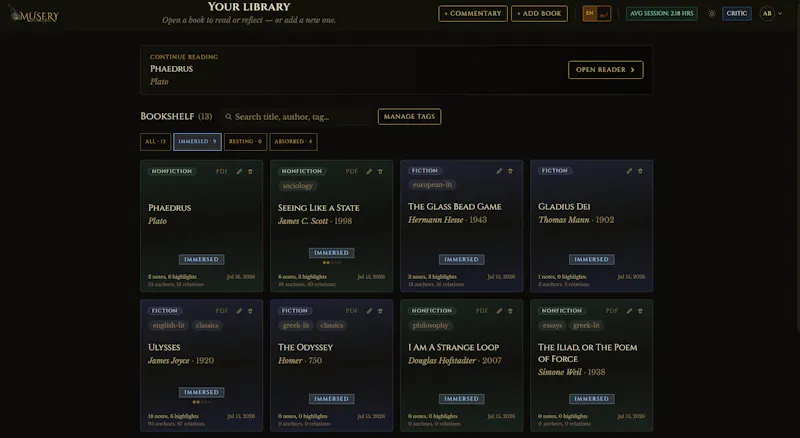This screenshot has width=800, height=438.
Task: Click the Avg Session 2.18 hrs badge
Action: coord(662,14)
